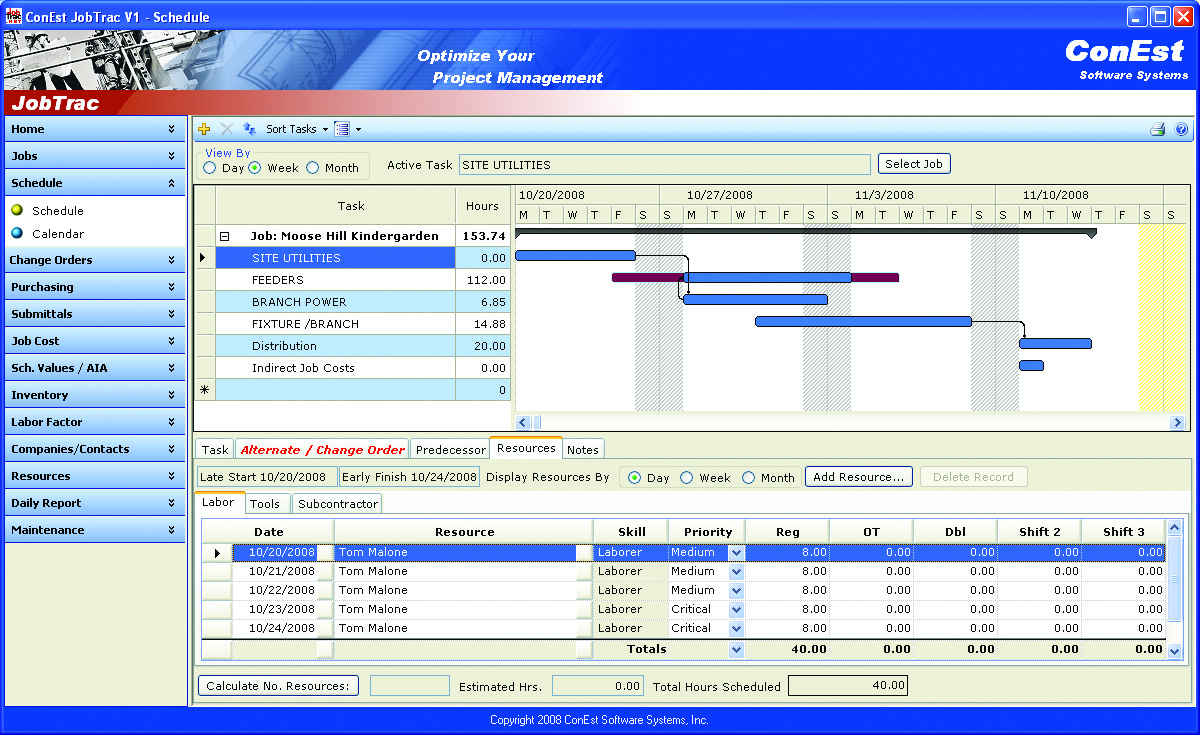Click the yellow plus add task icon
The height and width of the screenshot is (735, 1200).
[x=204, y=129]
